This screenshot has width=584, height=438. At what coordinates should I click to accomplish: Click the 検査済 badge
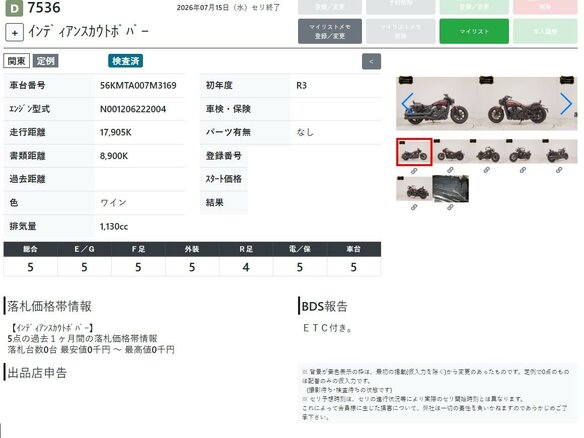click(x=126, y=61)
